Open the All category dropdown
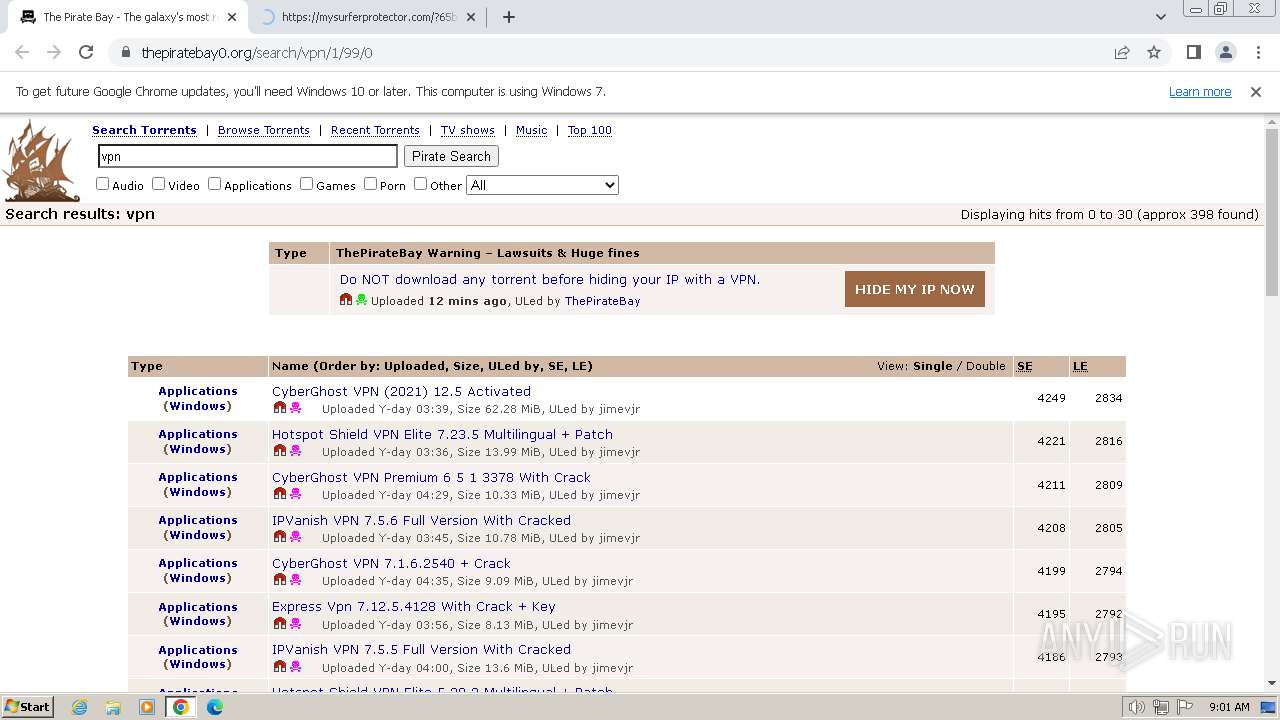The height and width of the screenshot is (720, 1280). pos(542,185)
